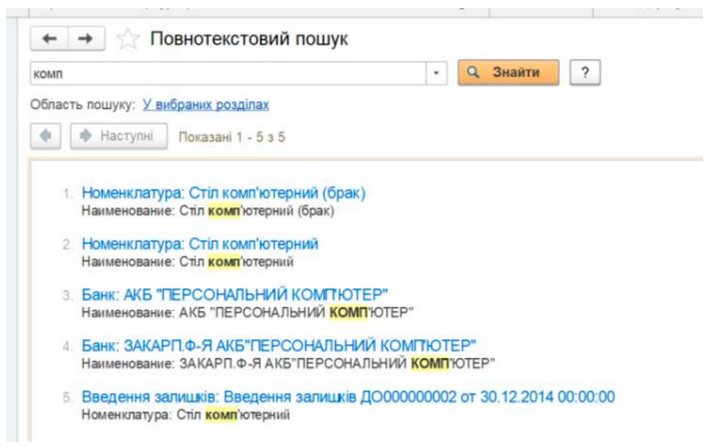710x448 pixels.
Task: Open second result 'Номенклатура: Стіл комп'ютерний' link
Action: (199, 244)
